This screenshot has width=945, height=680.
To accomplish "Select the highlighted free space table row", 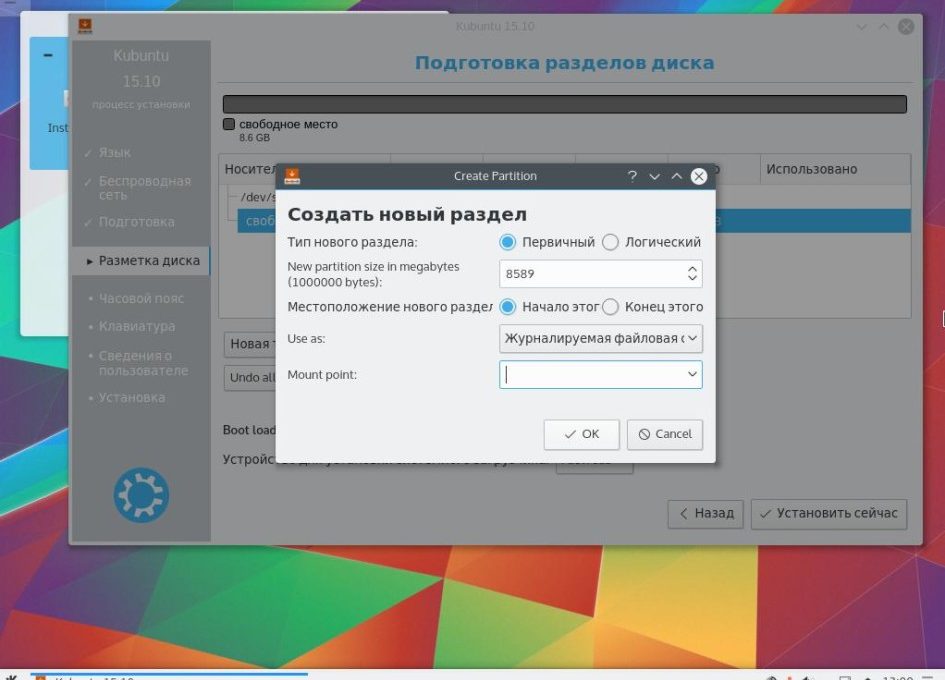I will click(574, 221).
